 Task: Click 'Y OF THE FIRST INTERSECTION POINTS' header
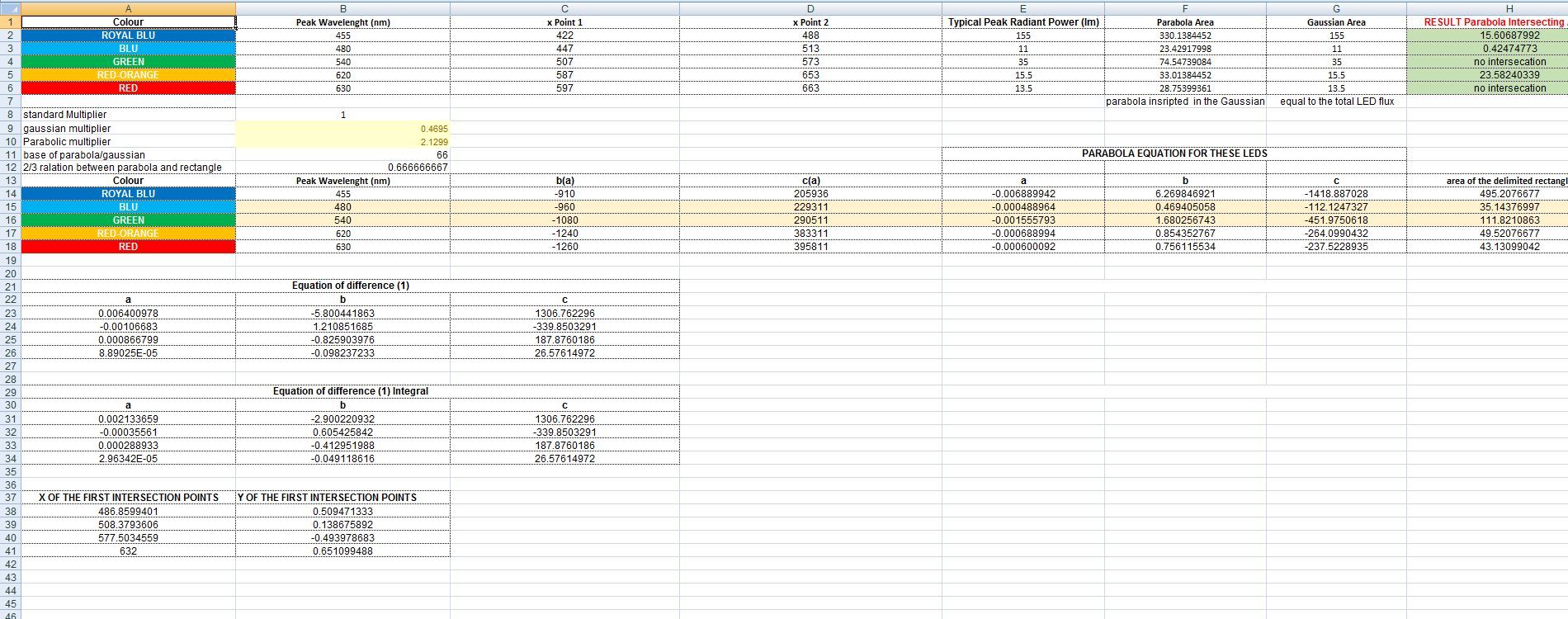tap(342, 498)
